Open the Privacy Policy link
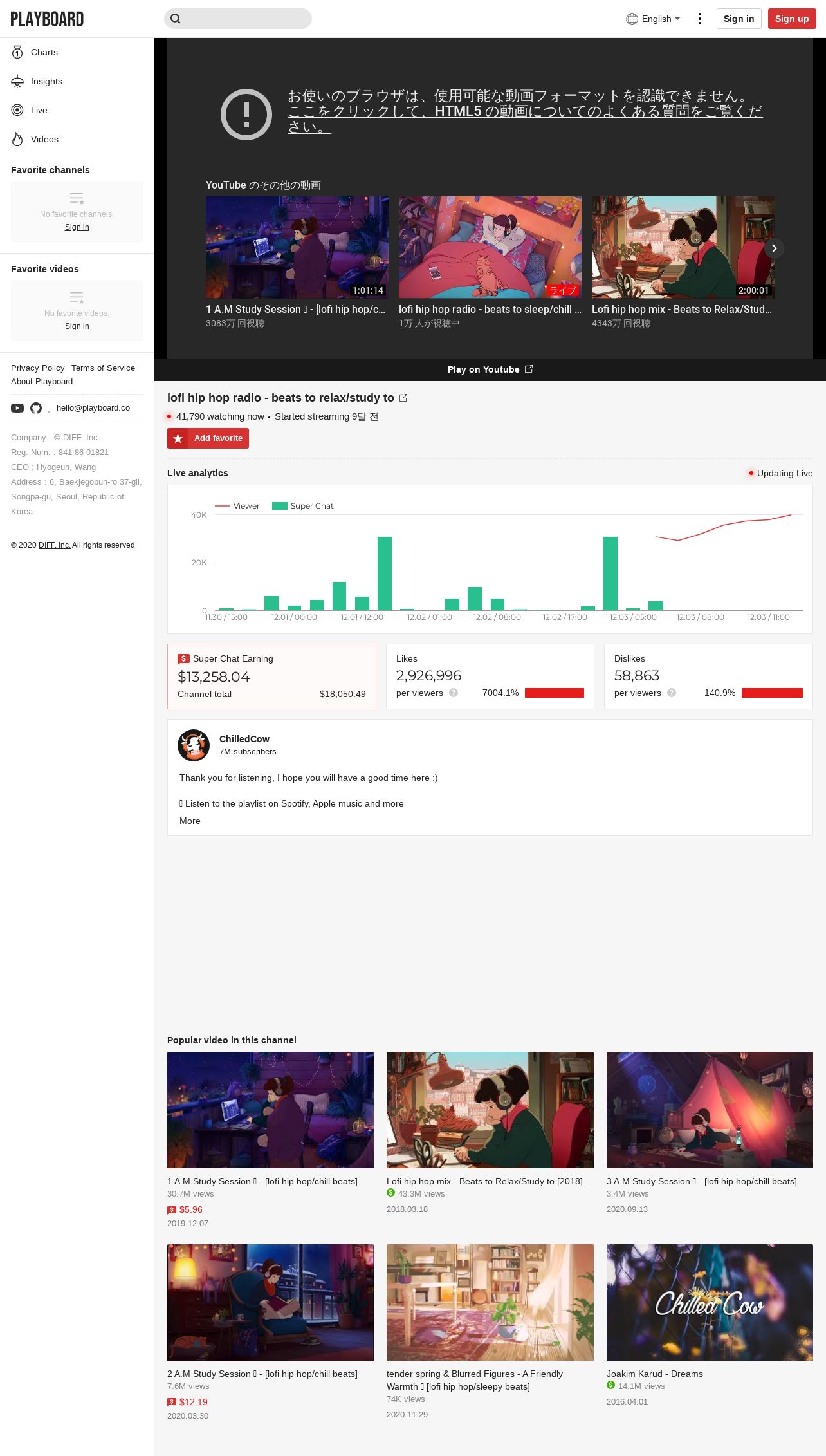Image resolution: width=826 pixels, height=1456 pixels. pyautogui.click(x=38, y=368)
